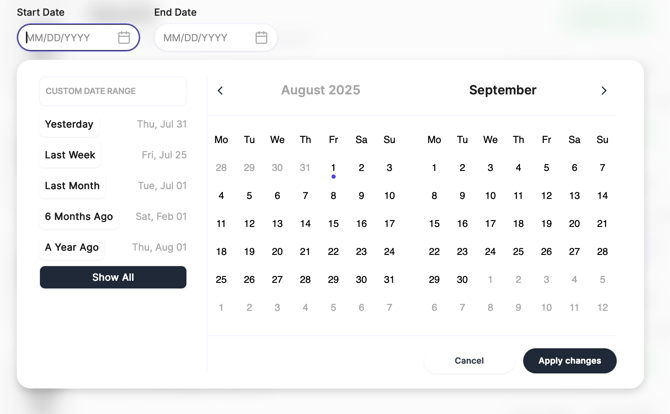Viewport: 670px width, 414px height.
Task: Advance to next month with right chevron
Action: [x=604, y=91]
